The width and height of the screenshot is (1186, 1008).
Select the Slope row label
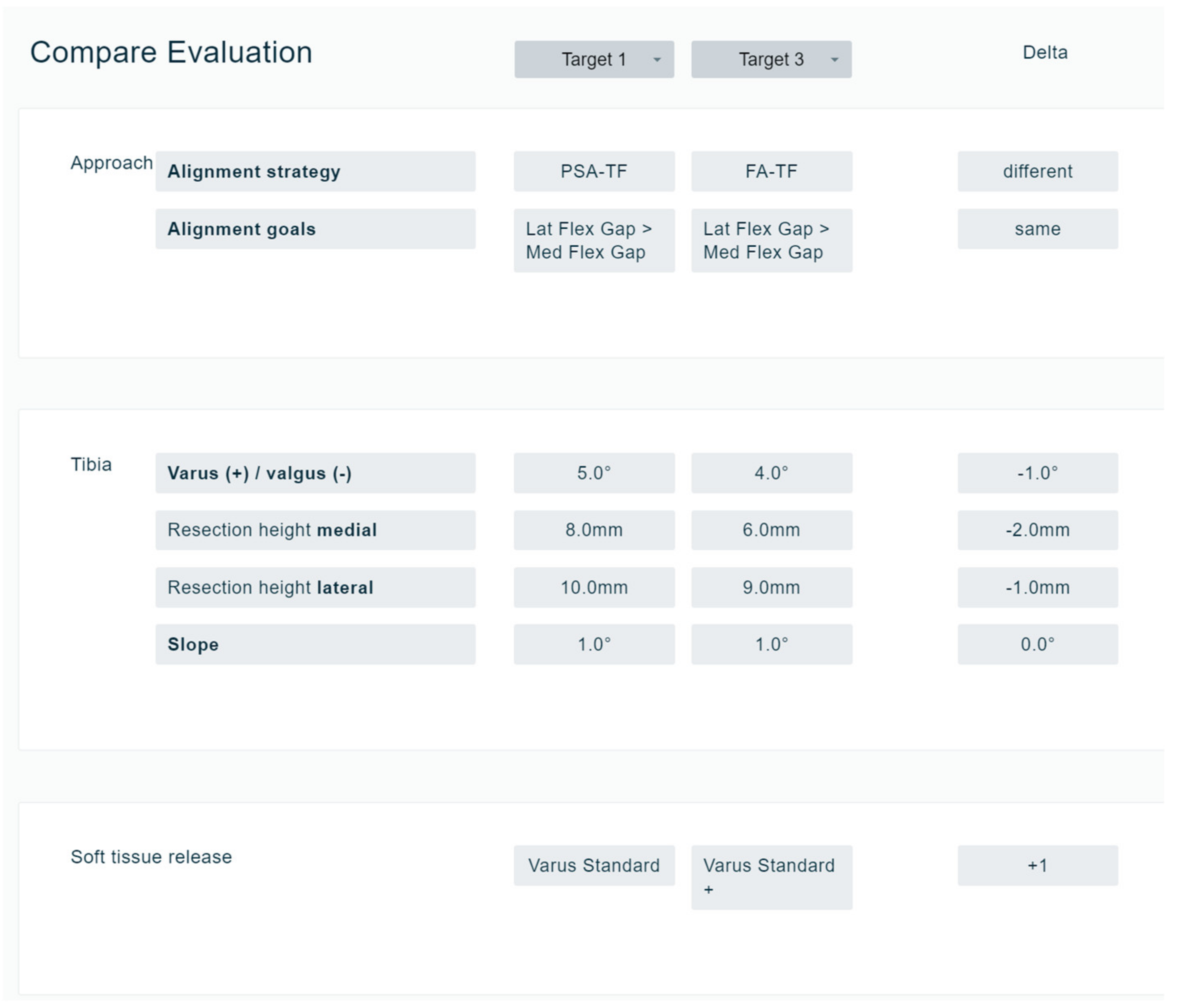314,644
